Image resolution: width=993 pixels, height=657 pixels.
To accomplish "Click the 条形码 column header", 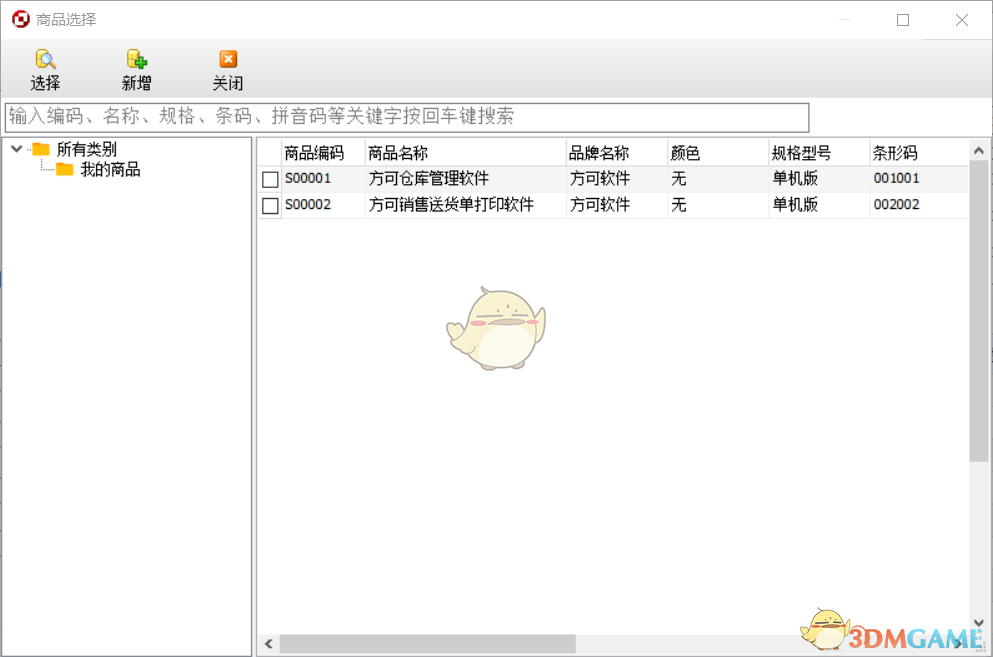I will click(895, 152).
